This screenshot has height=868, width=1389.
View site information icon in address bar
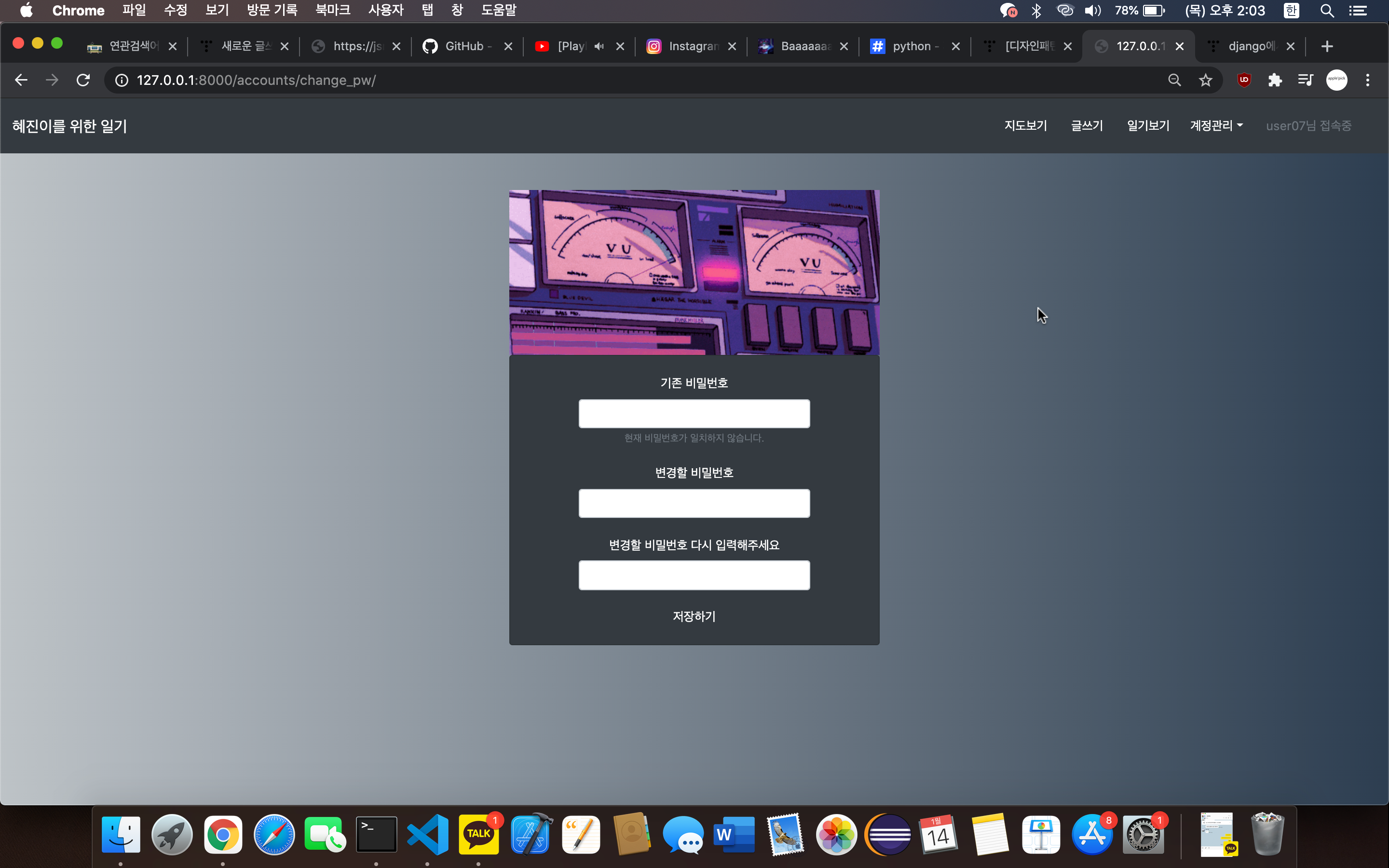(x=122, y=80)
